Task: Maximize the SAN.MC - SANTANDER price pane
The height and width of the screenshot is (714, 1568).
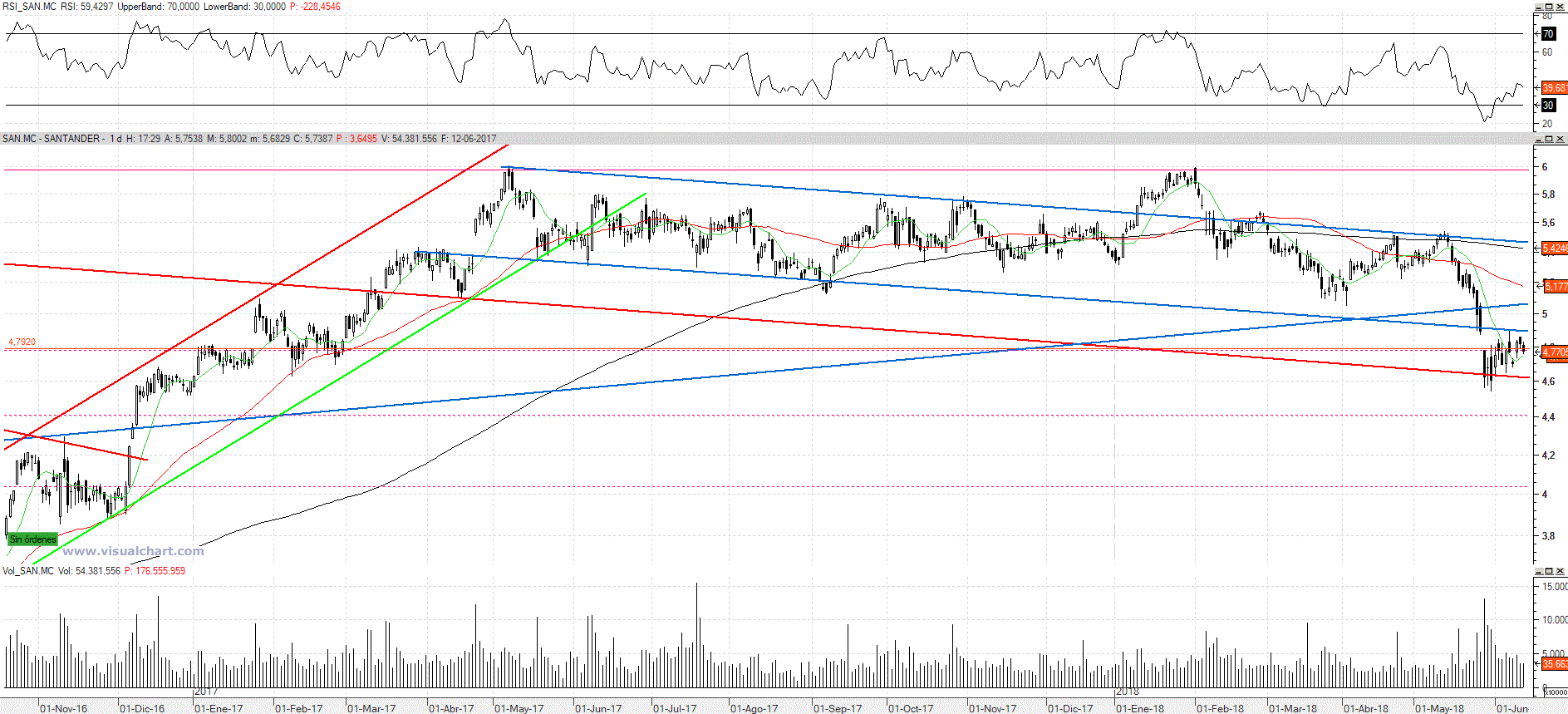Action: pos(1548,139)
